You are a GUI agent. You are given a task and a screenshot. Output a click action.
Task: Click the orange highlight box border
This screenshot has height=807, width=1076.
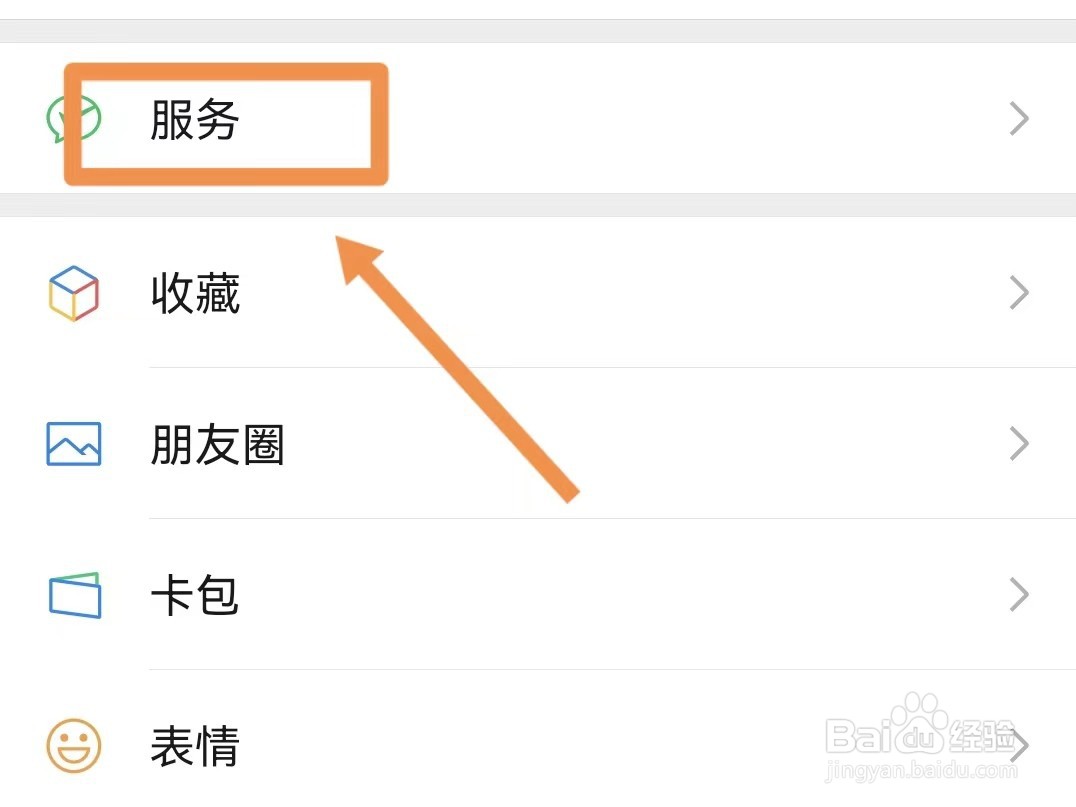[379, 124]
